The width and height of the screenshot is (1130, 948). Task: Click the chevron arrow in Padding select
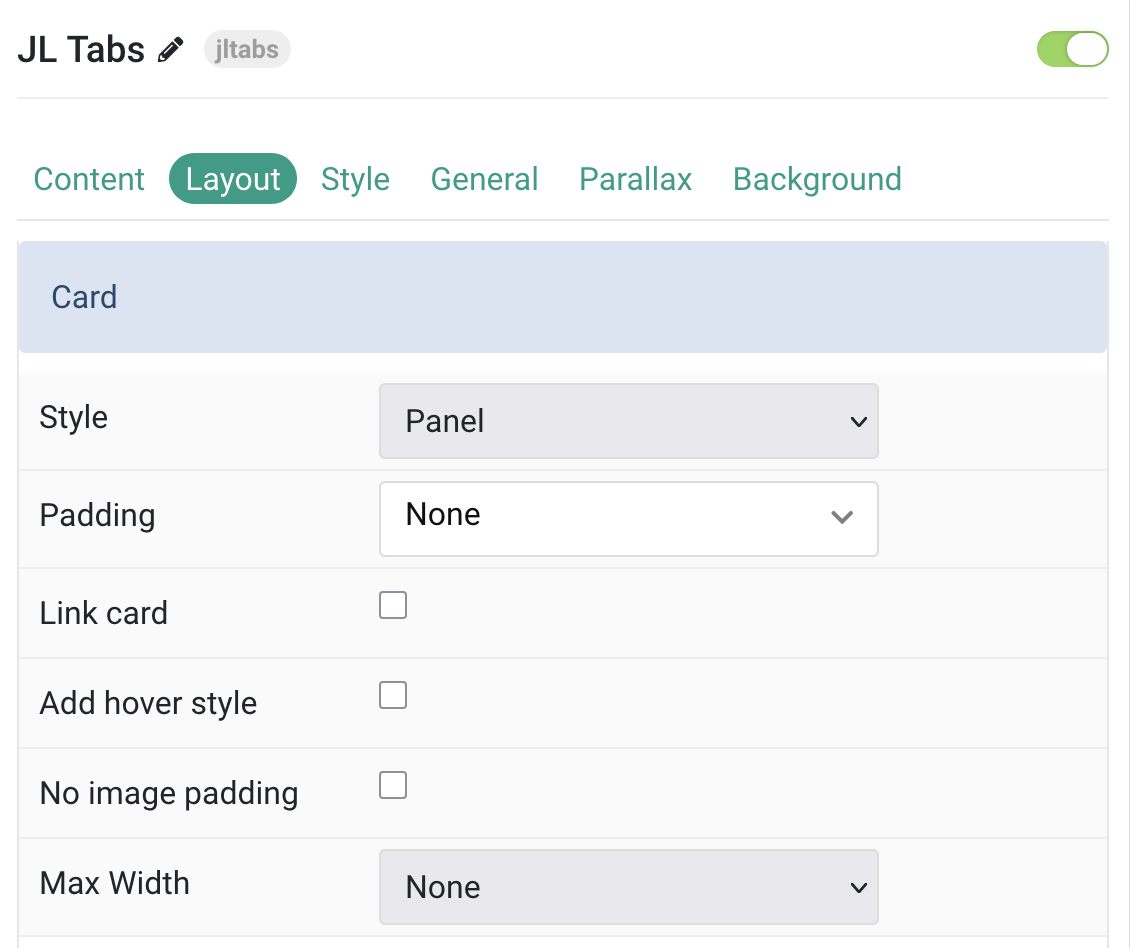click(x=842, y=517)
